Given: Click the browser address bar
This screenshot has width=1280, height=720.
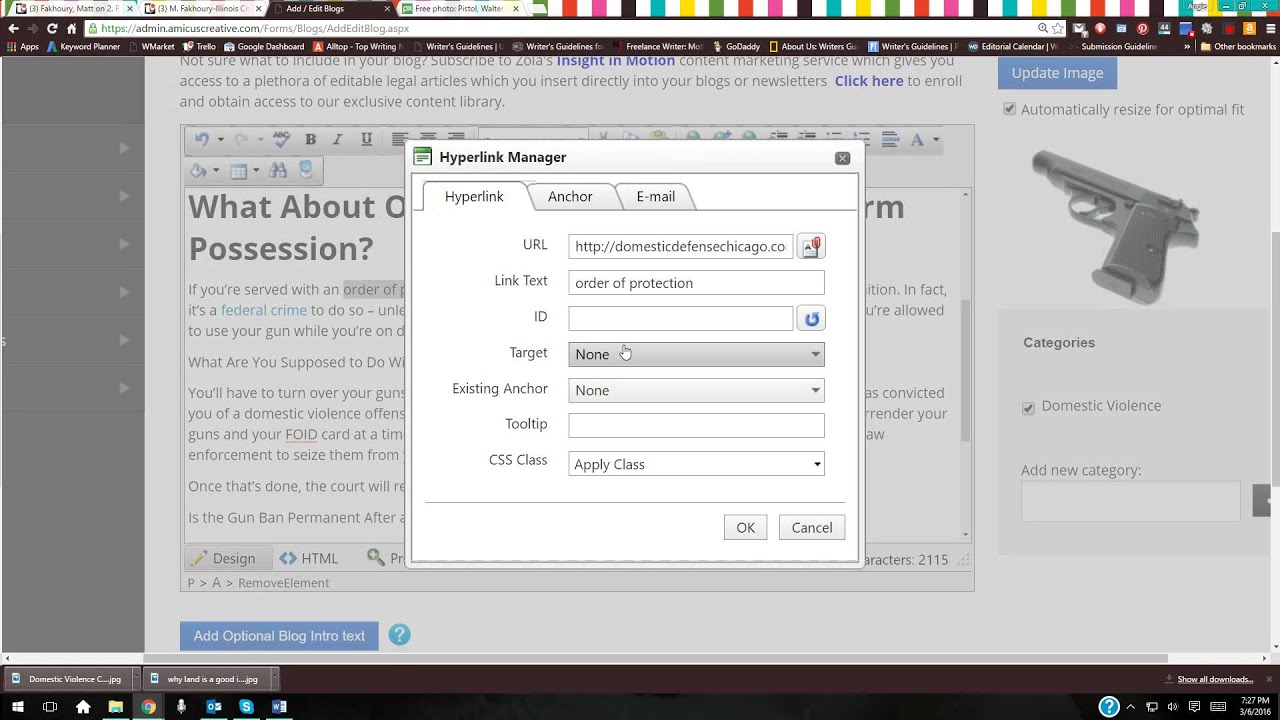Looking at the screenshot, I should pos(560,29).
